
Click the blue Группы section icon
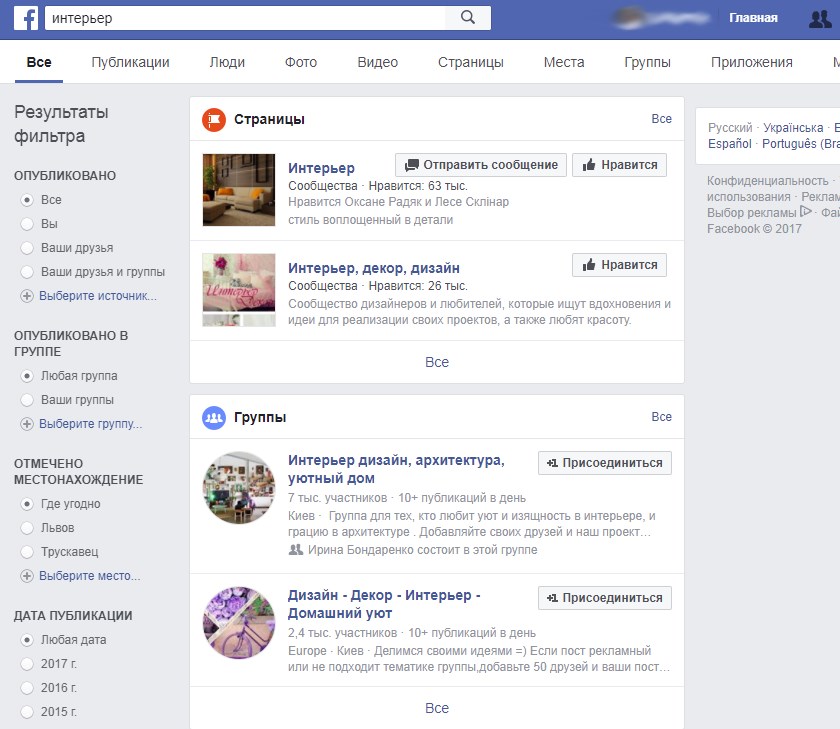214,418
